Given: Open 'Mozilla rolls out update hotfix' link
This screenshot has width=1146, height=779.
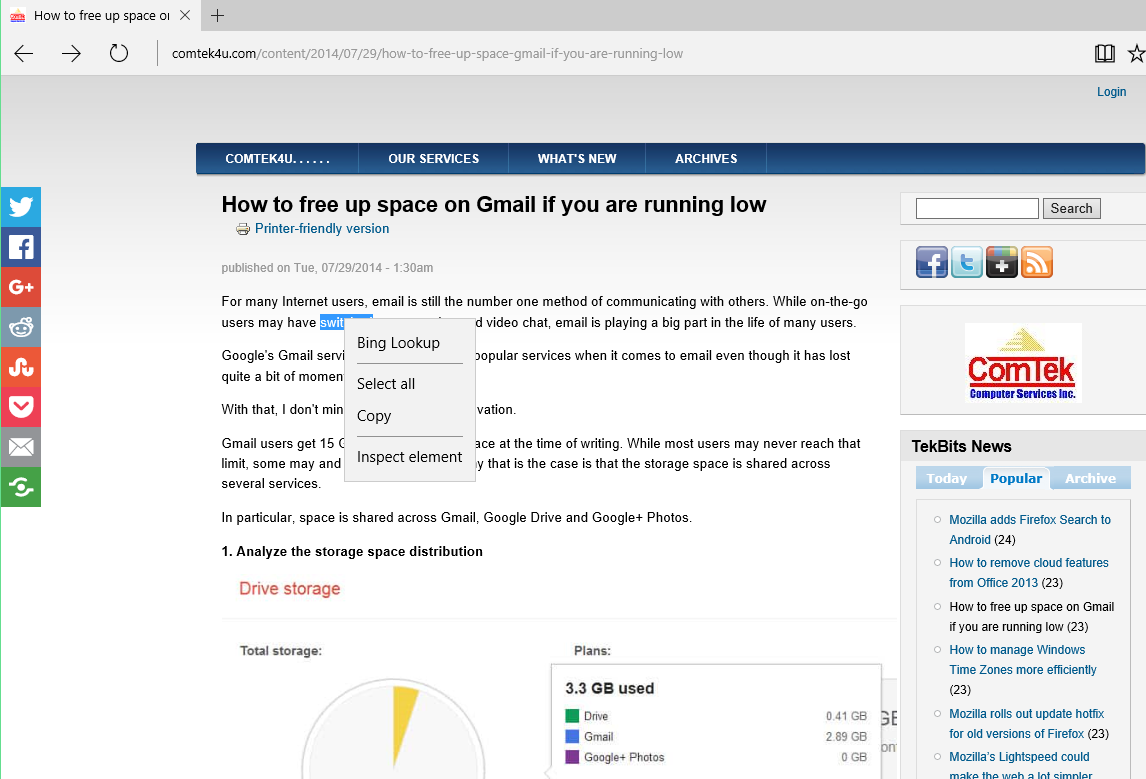Looking at the screenshot, I should [x=1026, y=723].
